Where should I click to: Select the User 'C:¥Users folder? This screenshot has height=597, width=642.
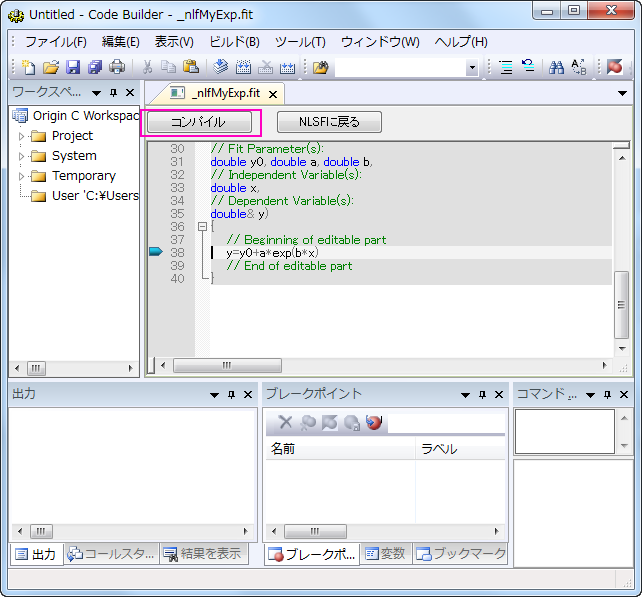pyautogui.click(x=86, y=196)
